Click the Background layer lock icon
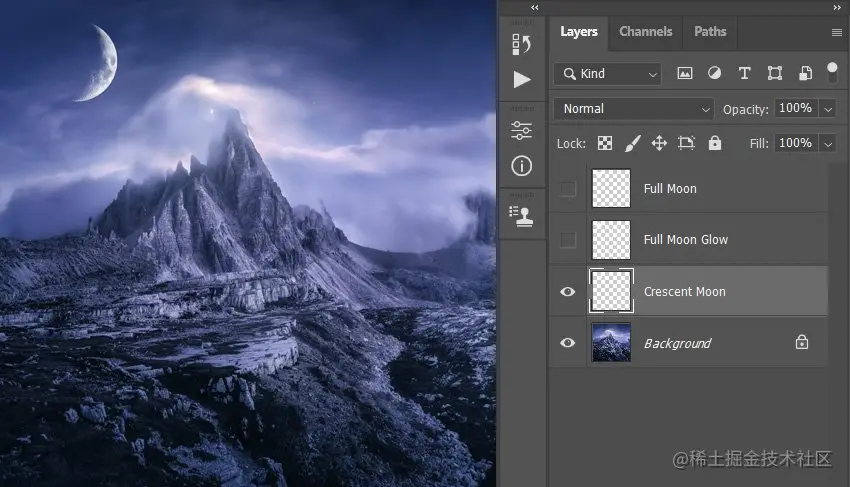The width and height of the screenshot is (850, 487). click(x=802, y=342)
